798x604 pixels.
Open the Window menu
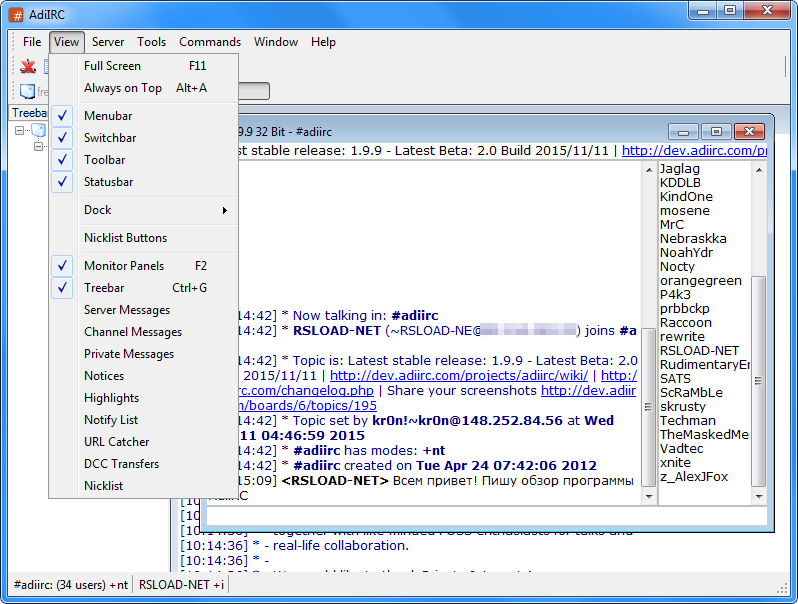[x=276, y=42]
